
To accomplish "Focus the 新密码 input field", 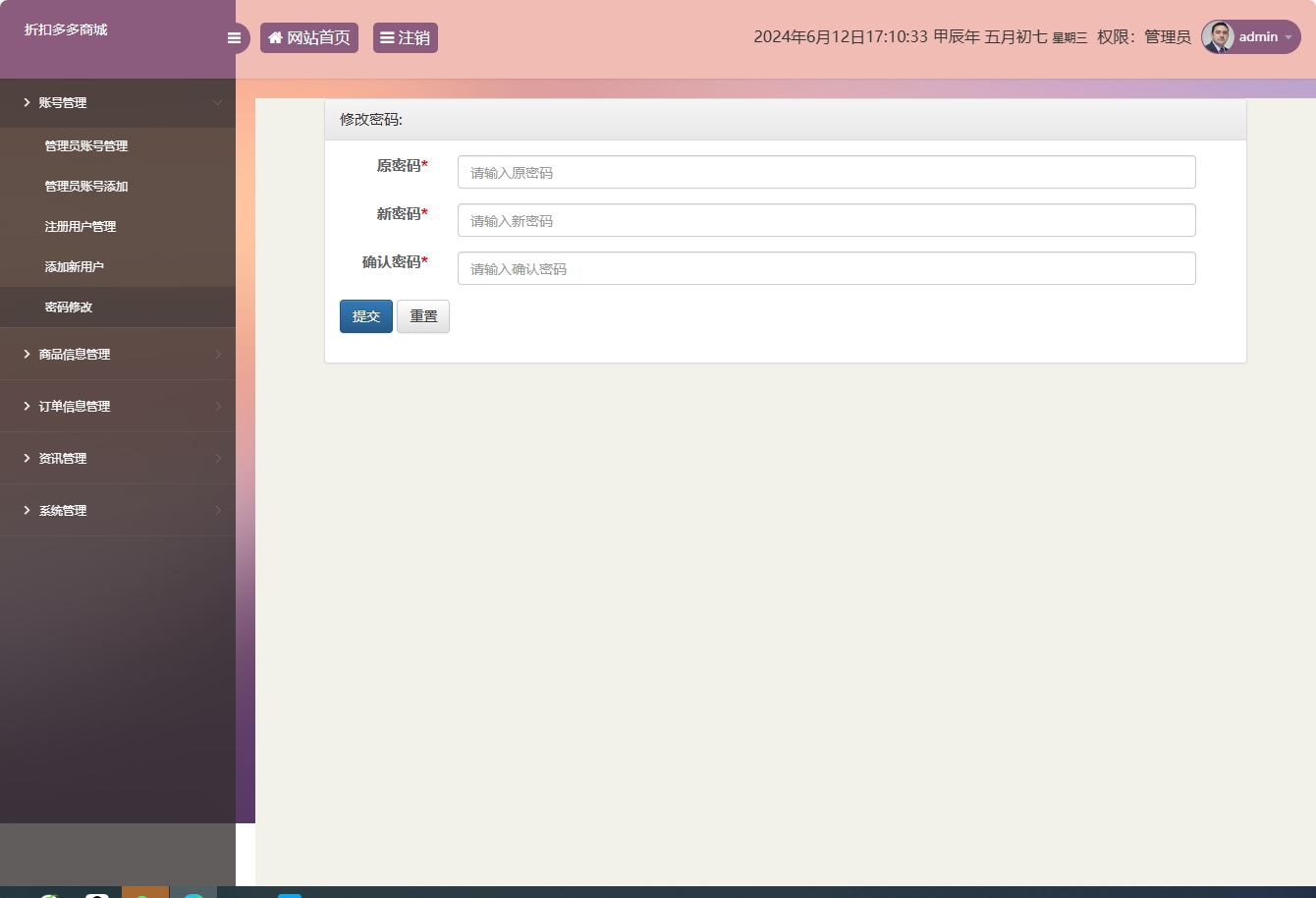I will (x=827, y=220).
